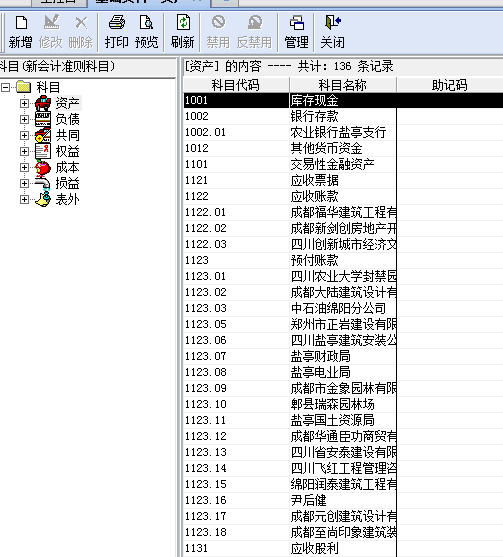
Task: Select code cell 1122.01
Action: (236, 212)
